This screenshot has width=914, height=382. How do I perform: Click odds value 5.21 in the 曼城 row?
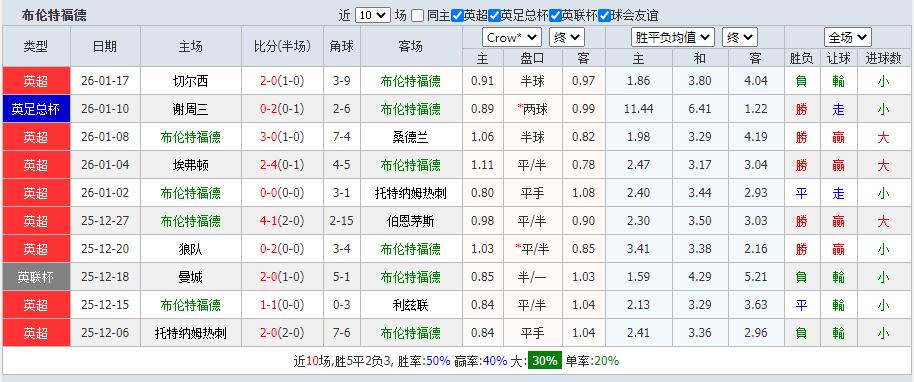click(756, 277)
